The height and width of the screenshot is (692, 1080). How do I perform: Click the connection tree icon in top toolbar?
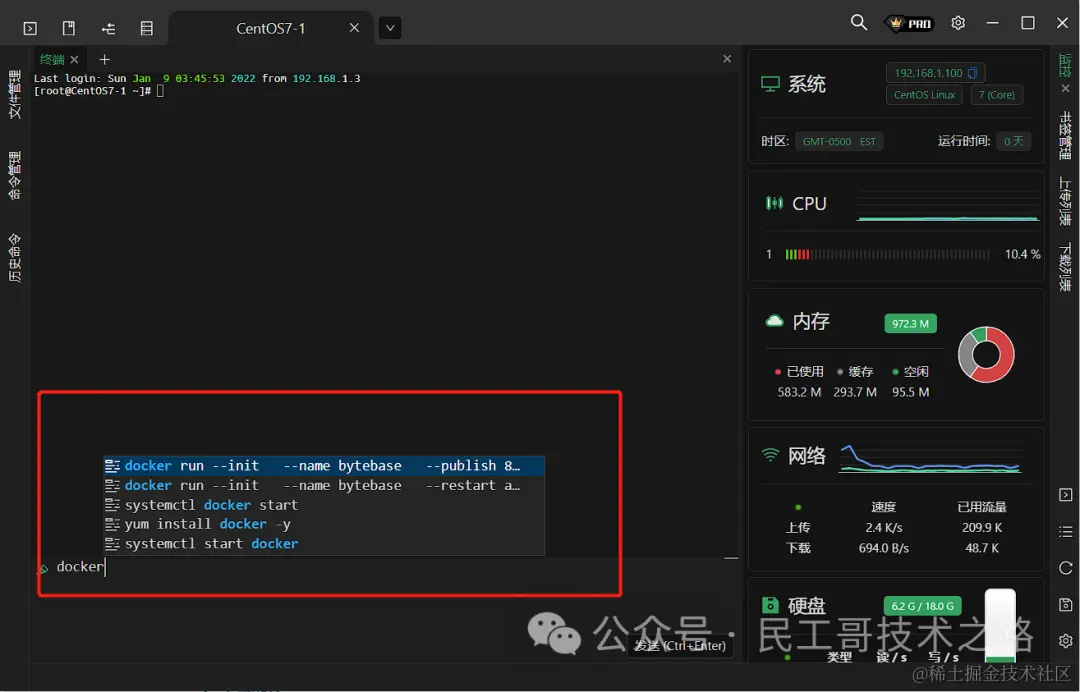108,28
